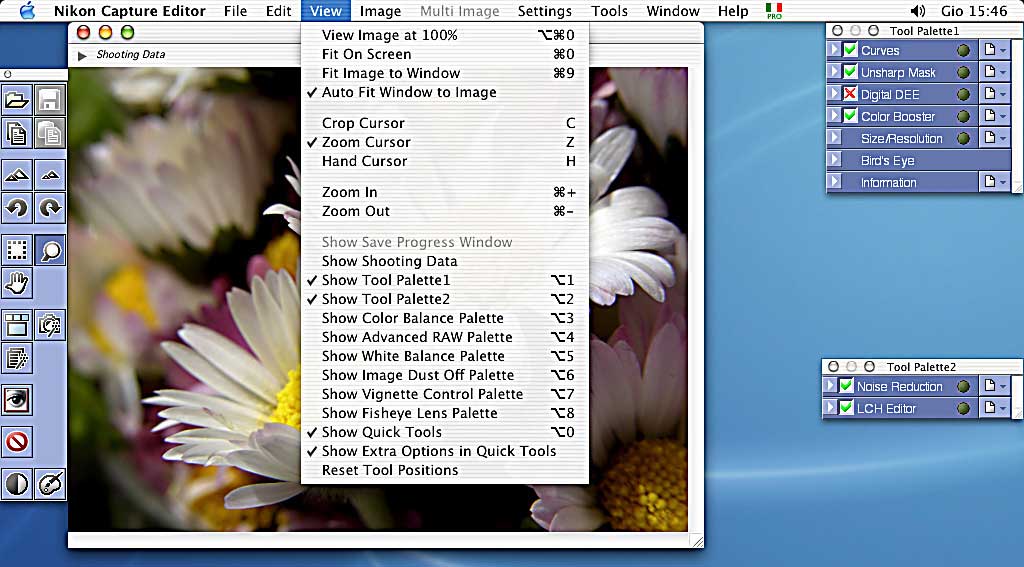
Task: Expand the Bird's Eye panel triangle
Action: click(834, 160)
